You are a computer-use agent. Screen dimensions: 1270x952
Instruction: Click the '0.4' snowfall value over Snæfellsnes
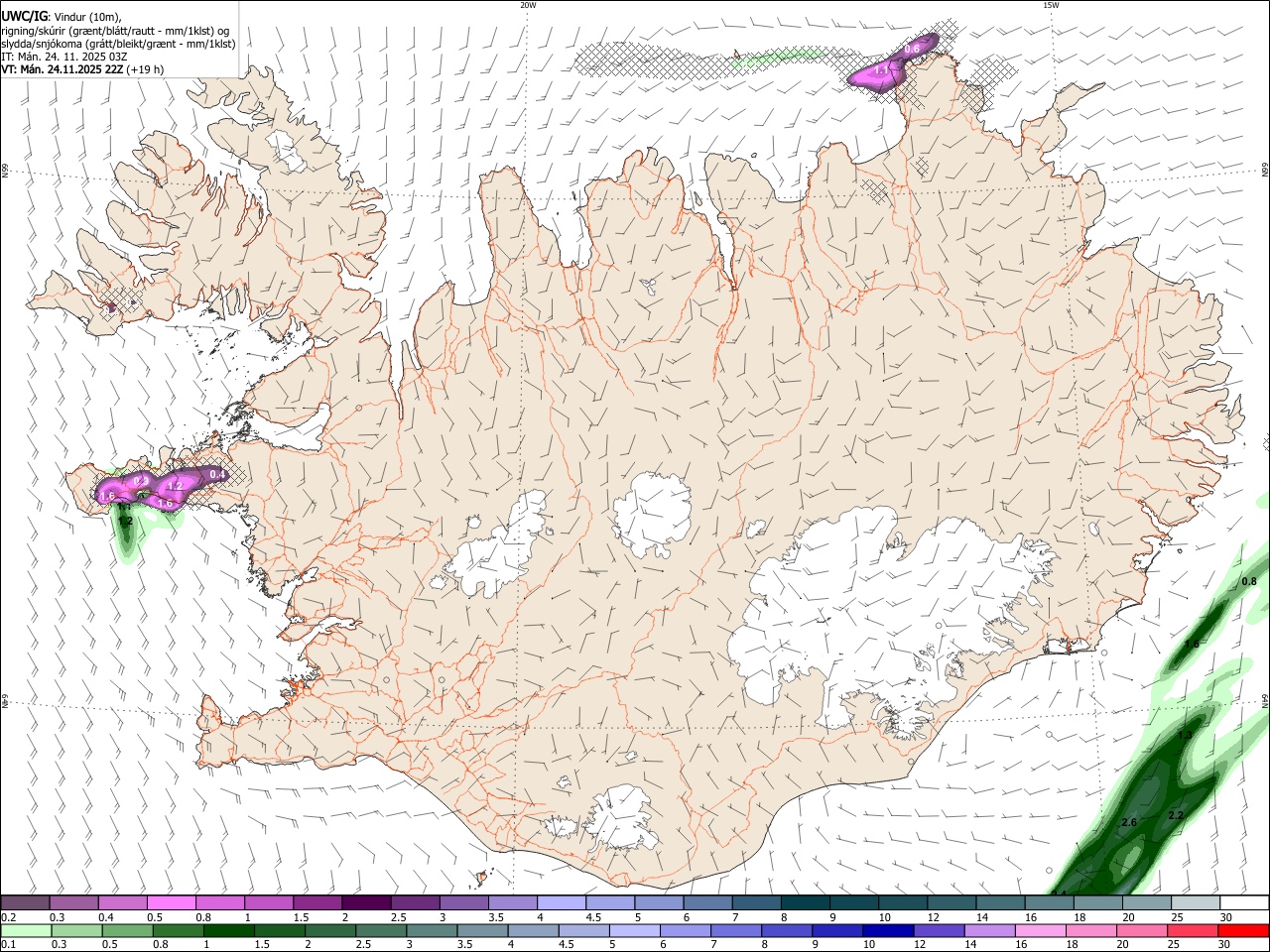pyautogui.click(x=218, y=475)
